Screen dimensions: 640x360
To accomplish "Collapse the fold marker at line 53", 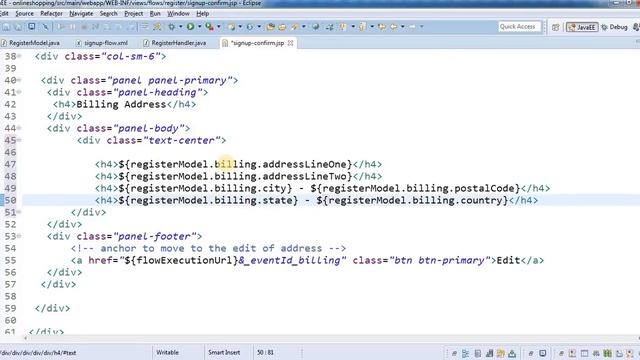I will pos(19,236).
